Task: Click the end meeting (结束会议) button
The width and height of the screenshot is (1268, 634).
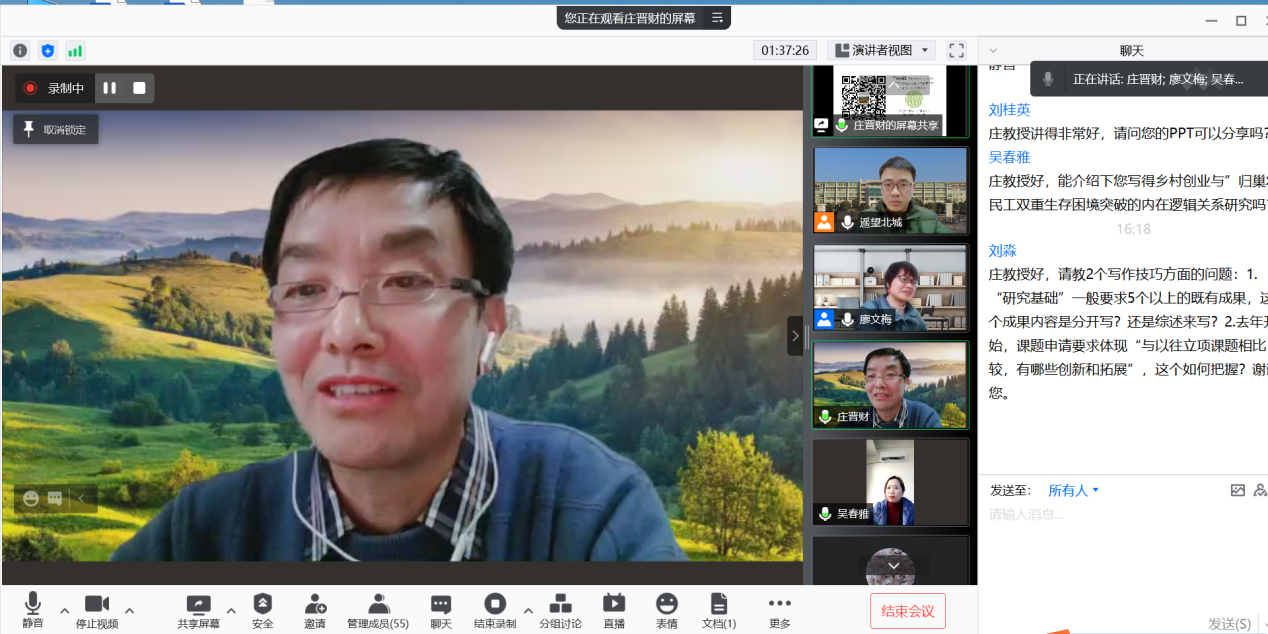Action: 907,611
